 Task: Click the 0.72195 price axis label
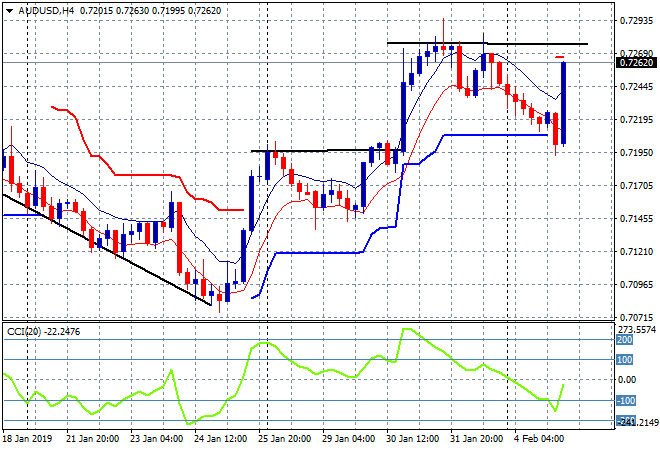coord(636,120)
